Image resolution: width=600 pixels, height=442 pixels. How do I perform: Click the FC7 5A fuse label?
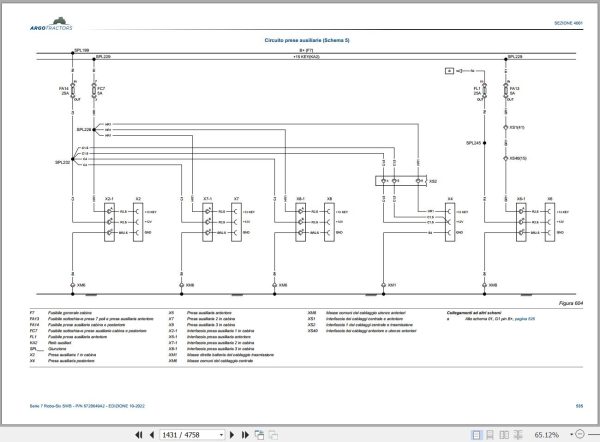101,91
